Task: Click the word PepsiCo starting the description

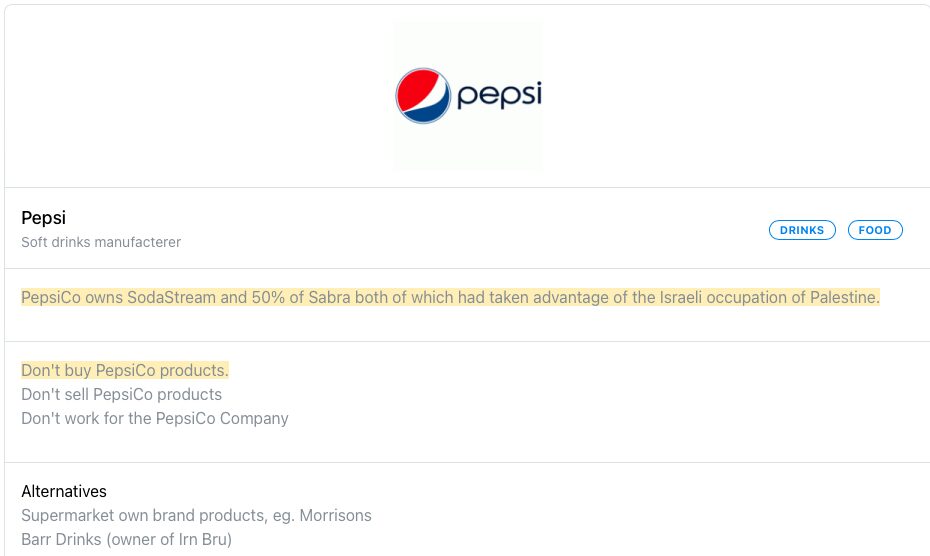Action: (x=51, y=297)
